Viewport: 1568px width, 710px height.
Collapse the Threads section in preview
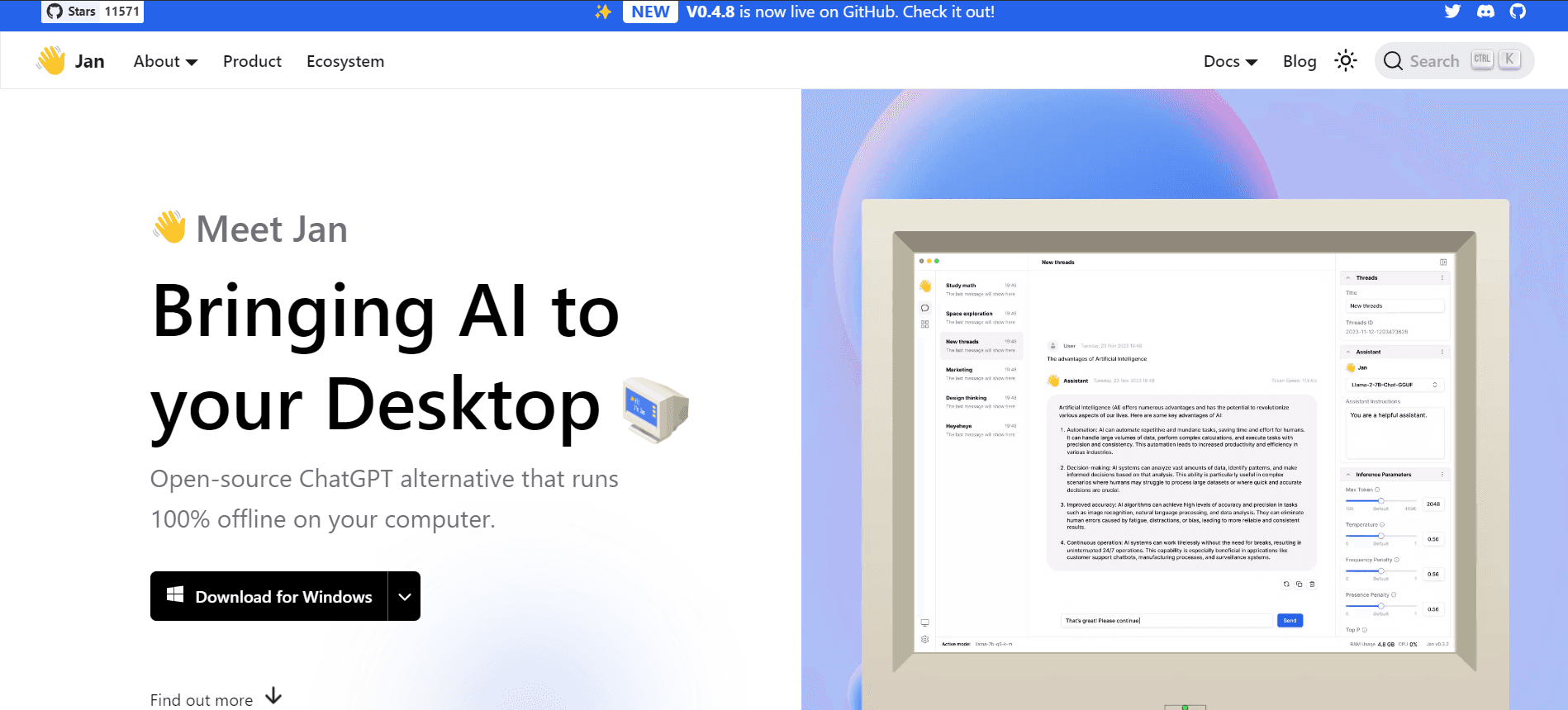point(1348,277)
